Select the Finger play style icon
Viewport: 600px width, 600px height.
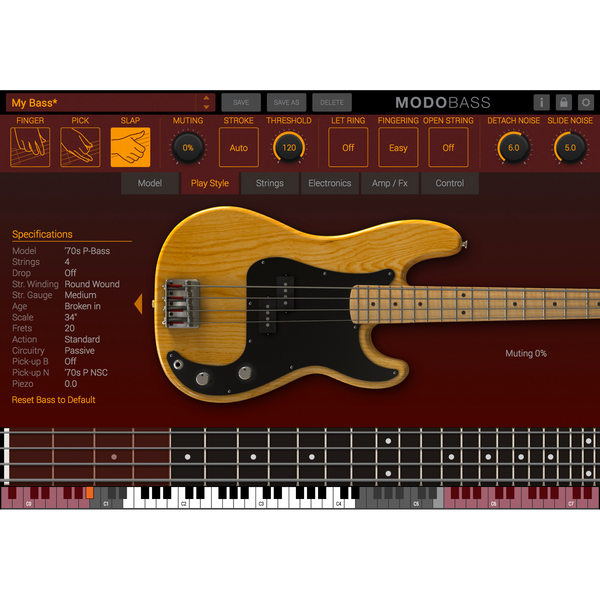(30, 147)
